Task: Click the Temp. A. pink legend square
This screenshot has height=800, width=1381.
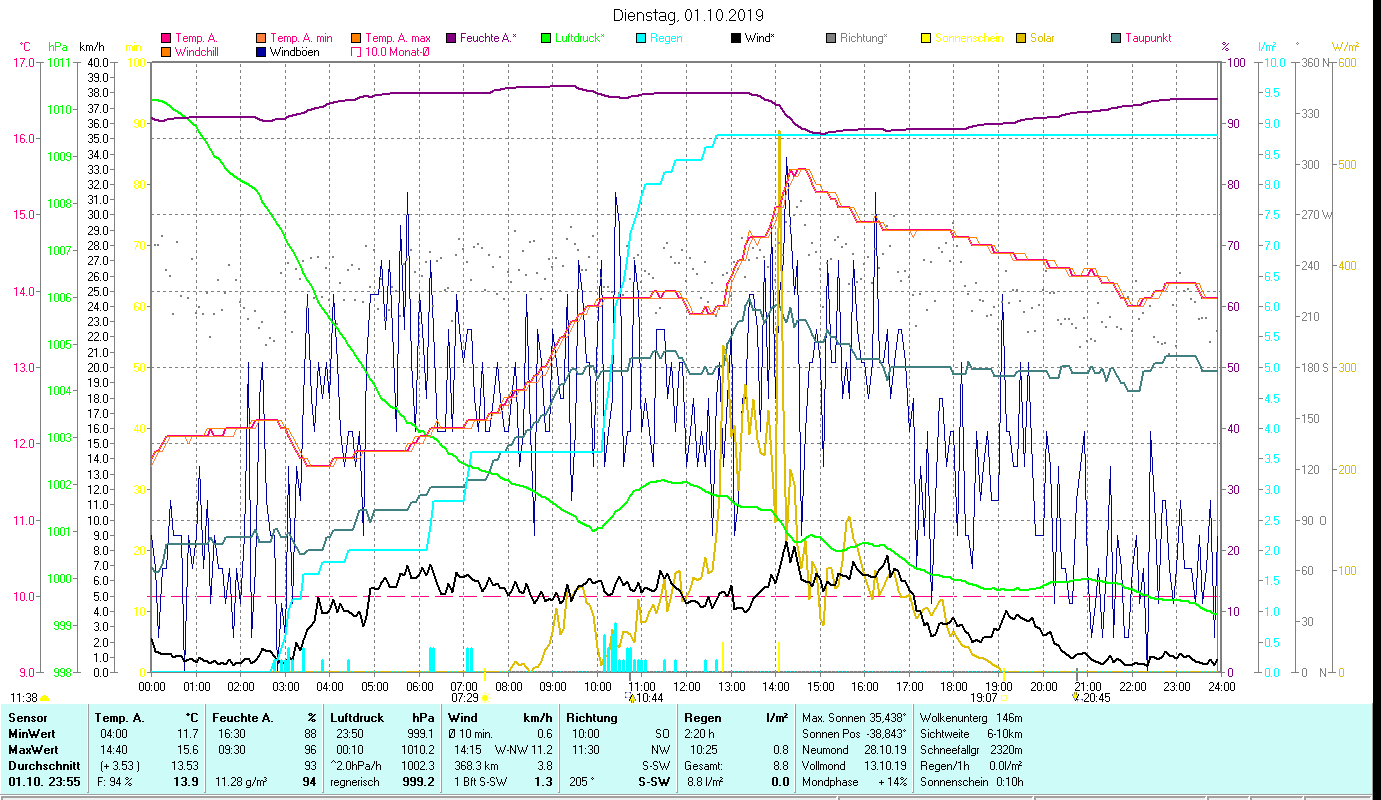Action: 166,38
